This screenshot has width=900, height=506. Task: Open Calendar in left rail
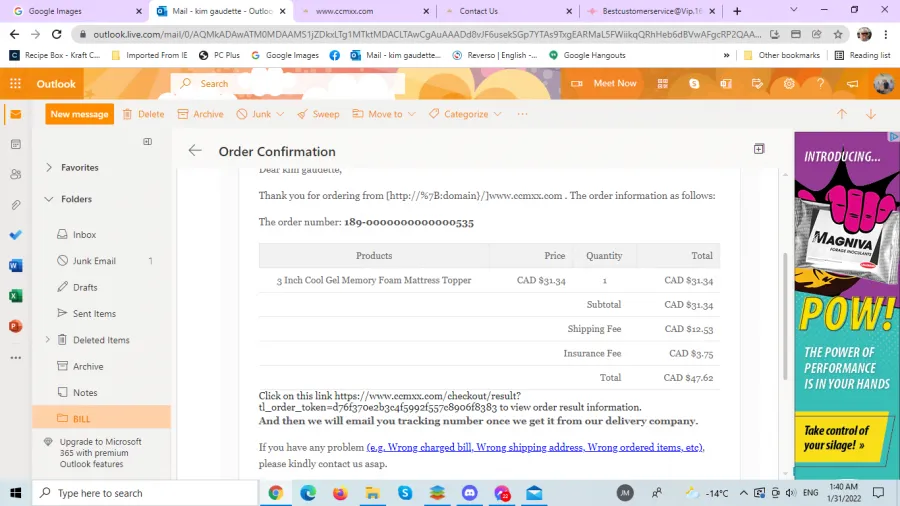15,145
